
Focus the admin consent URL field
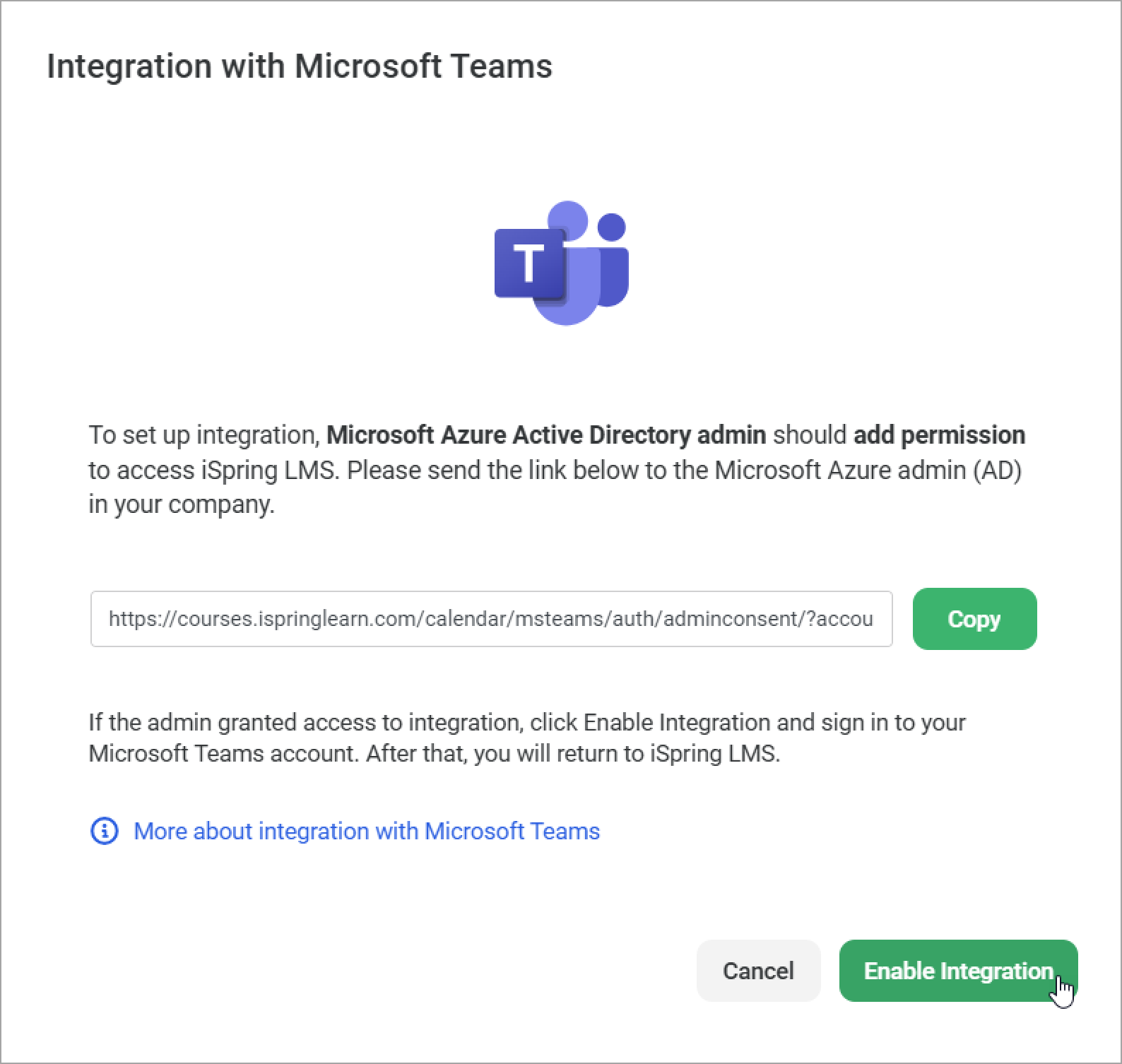click(491, 619)
